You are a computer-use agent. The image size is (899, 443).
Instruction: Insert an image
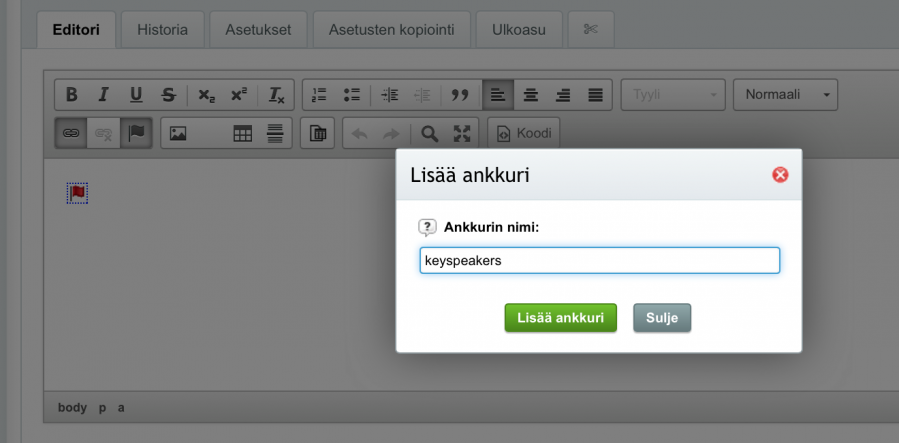[x=178, y=133]
